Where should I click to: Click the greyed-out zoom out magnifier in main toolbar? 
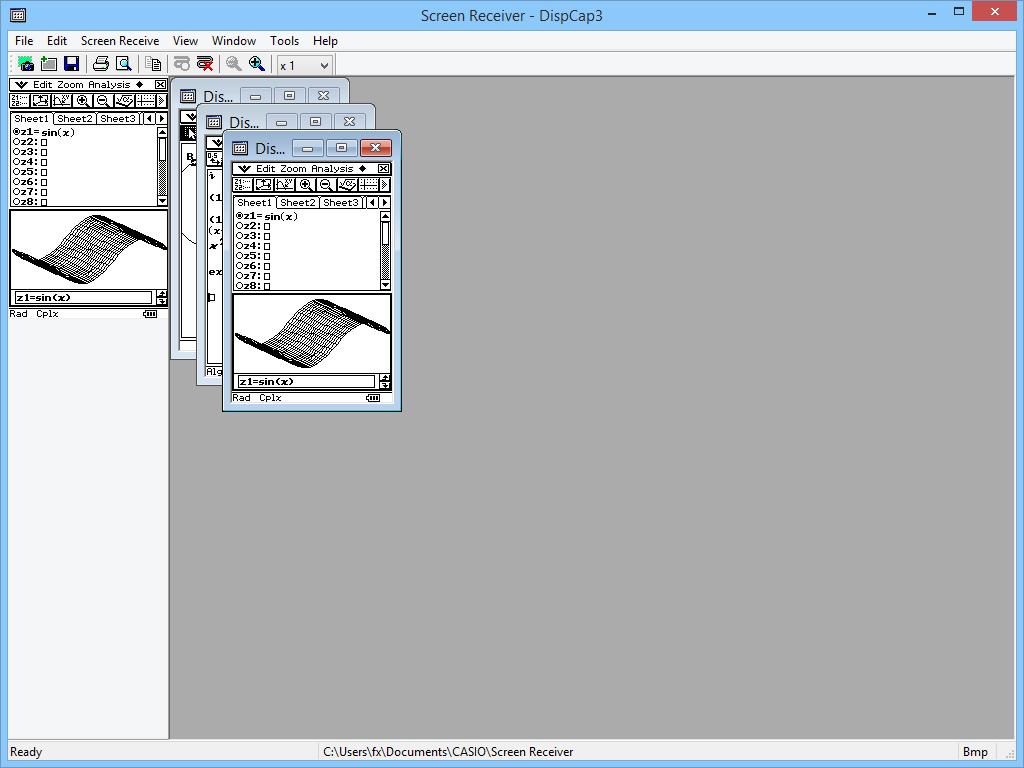click(x=234, y=64)
